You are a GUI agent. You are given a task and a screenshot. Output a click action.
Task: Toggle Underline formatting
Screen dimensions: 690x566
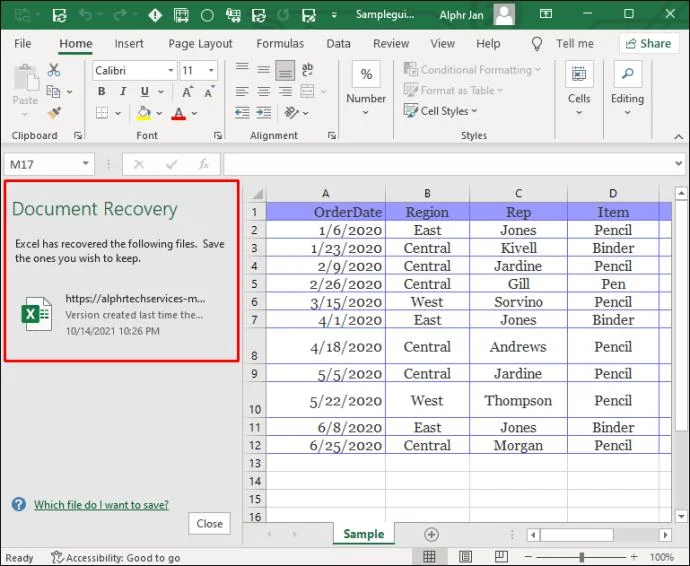[144, 92]
